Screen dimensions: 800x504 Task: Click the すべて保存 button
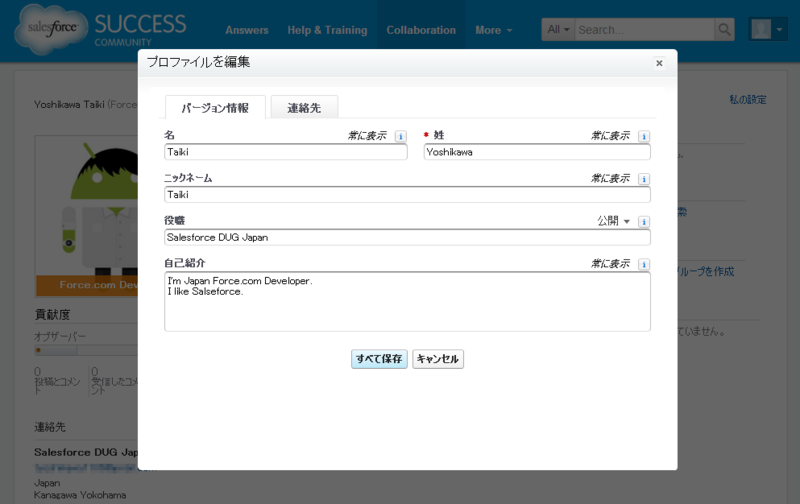click(x=379, y=359)
